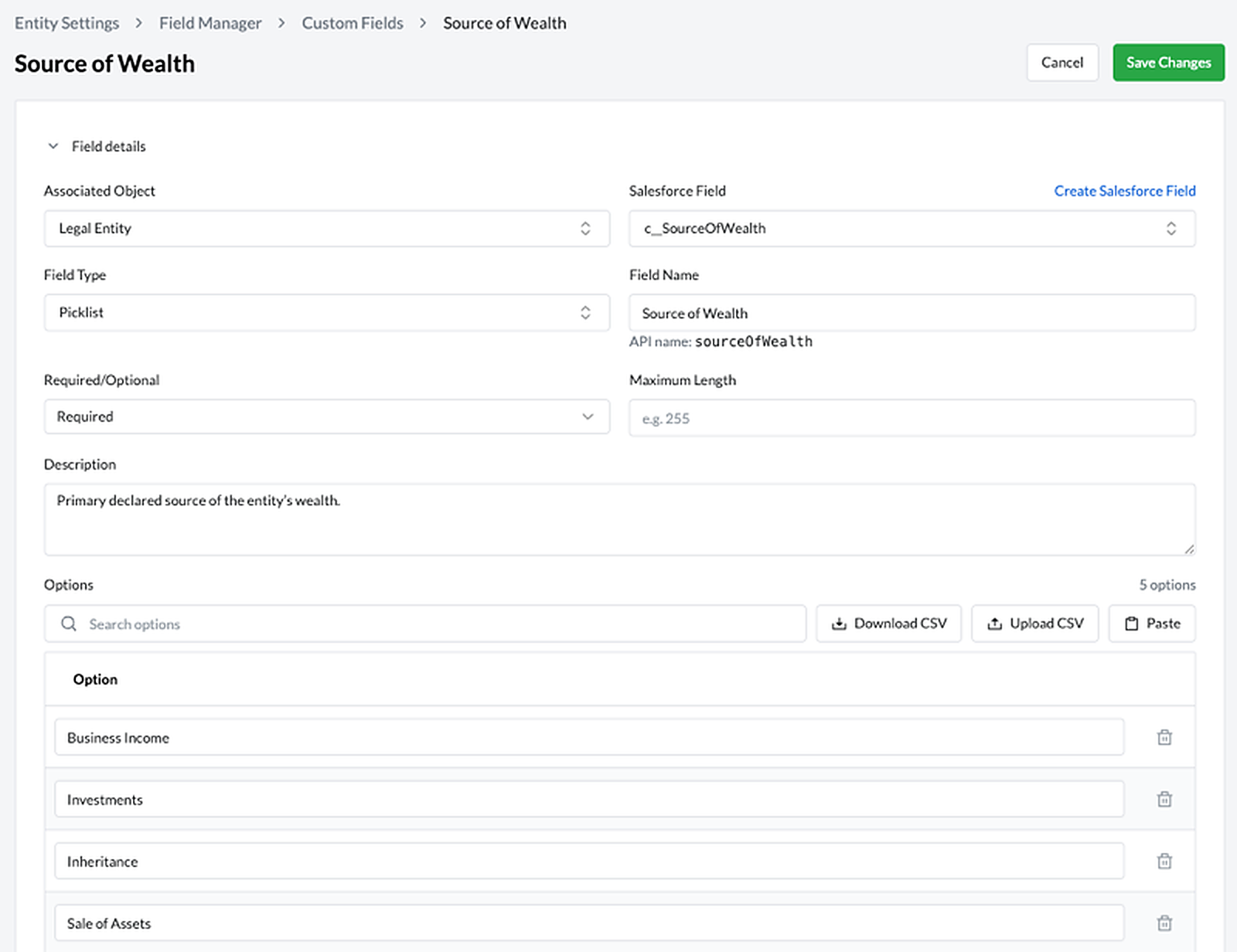The width and height of the screenshot is (1237, 952).
Task: Click Download CSV button
Action: [888, 624]
